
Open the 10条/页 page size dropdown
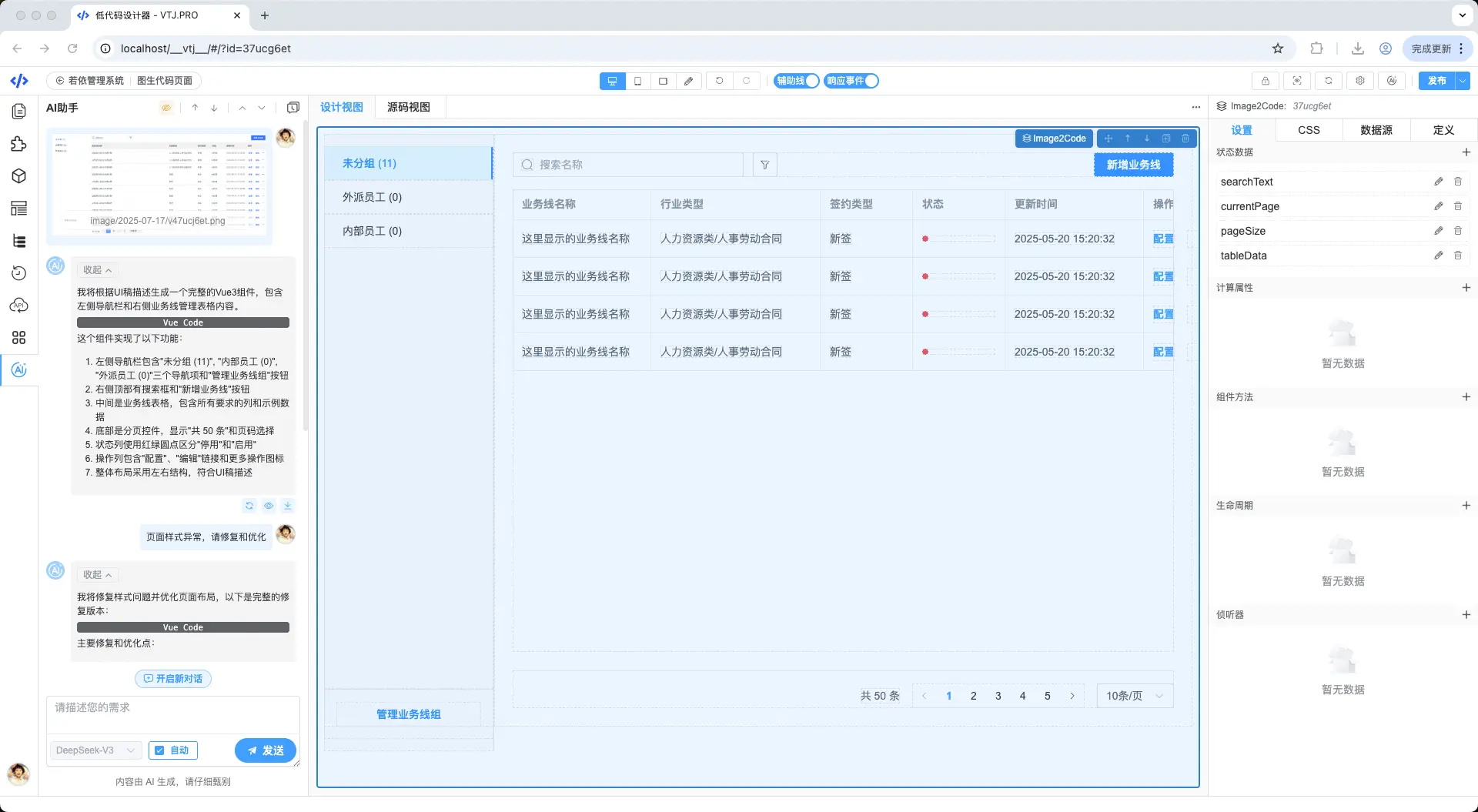pyautogui.click(x=1135, y=696)
